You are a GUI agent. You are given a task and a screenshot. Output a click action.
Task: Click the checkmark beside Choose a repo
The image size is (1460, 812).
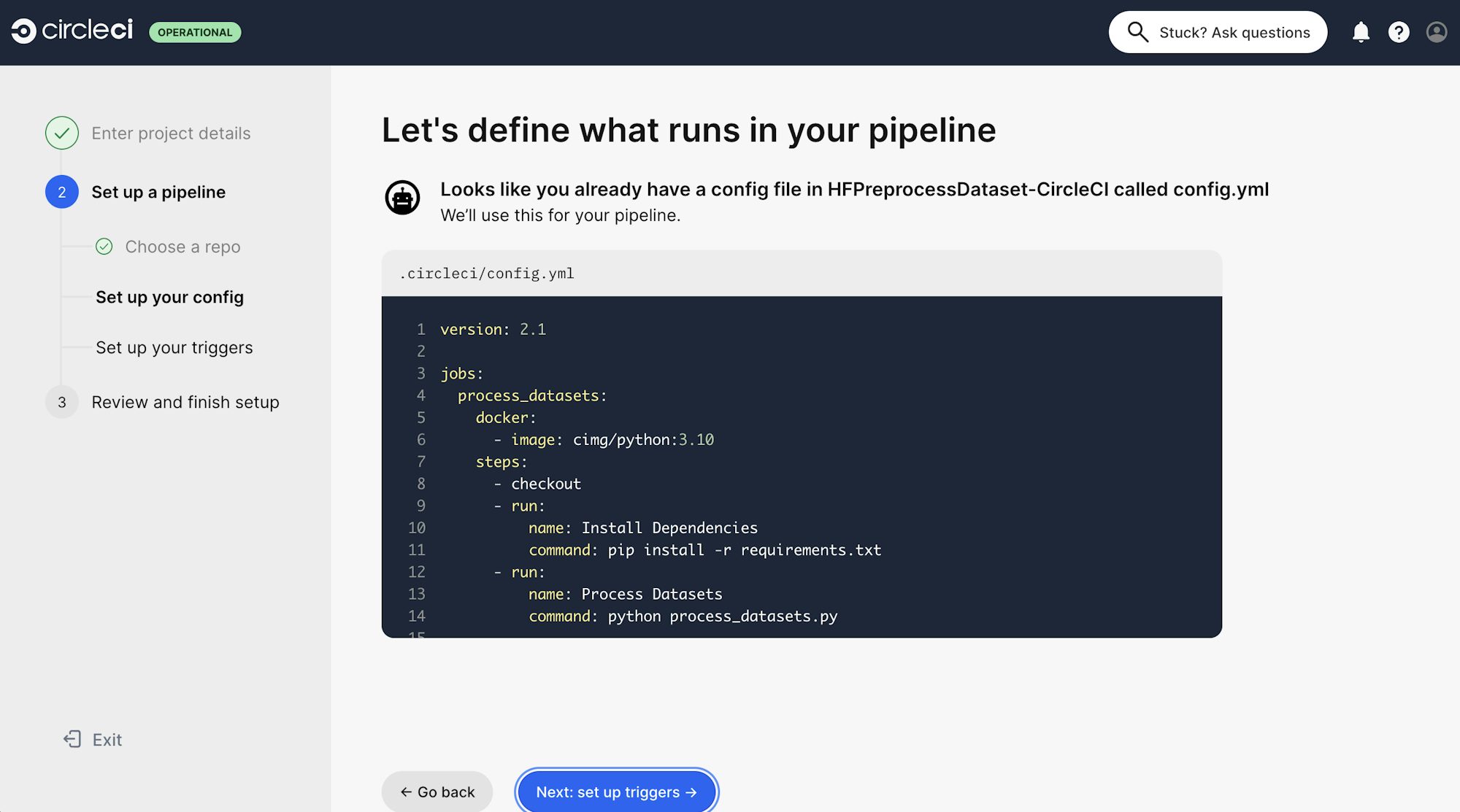(x=104, y=247)
